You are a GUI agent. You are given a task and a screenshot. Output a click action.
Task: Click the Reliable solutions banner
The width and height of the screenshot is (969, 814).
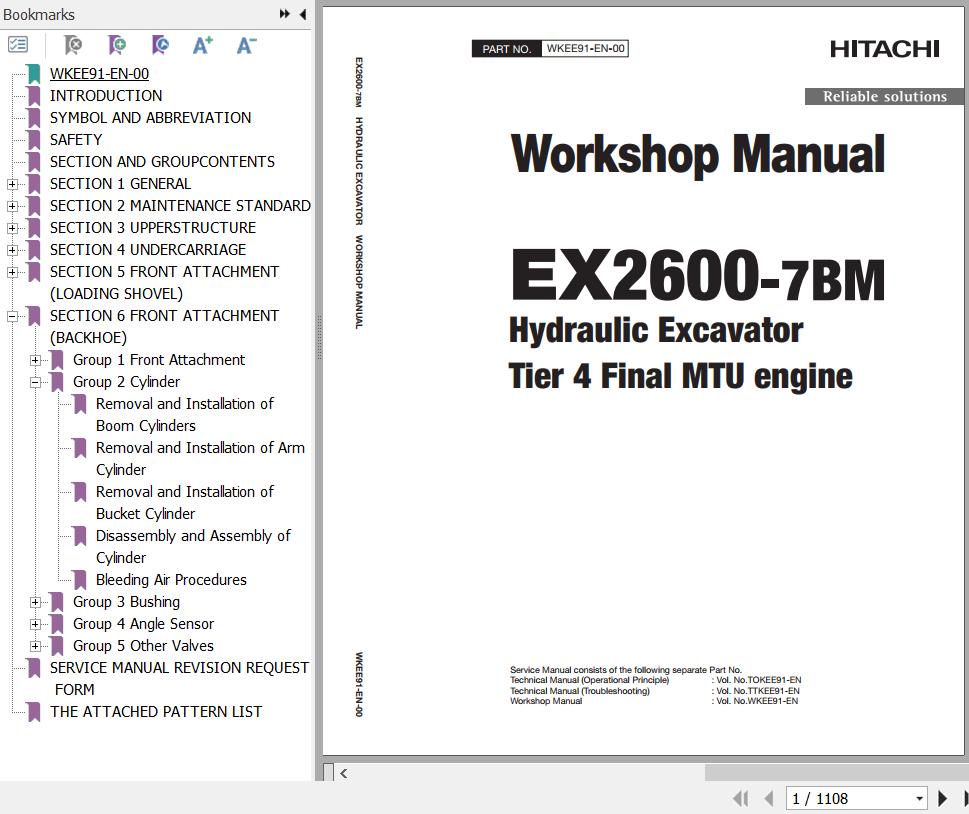pyautogui.click(x=884, y=96)
